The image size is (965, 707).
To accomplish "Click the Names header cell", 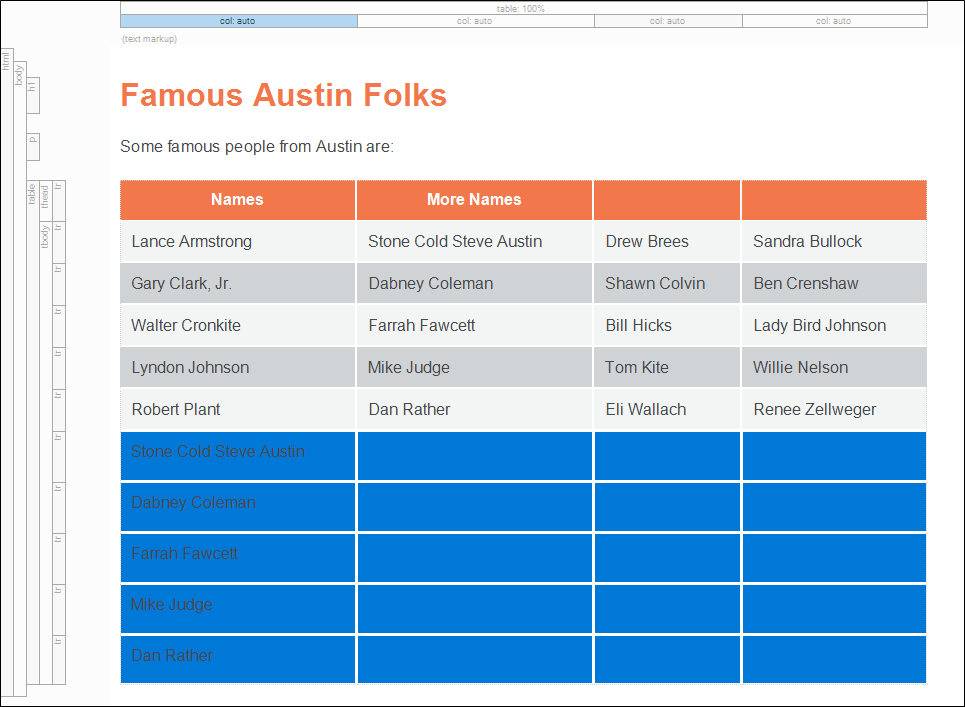I will [238, 199].
